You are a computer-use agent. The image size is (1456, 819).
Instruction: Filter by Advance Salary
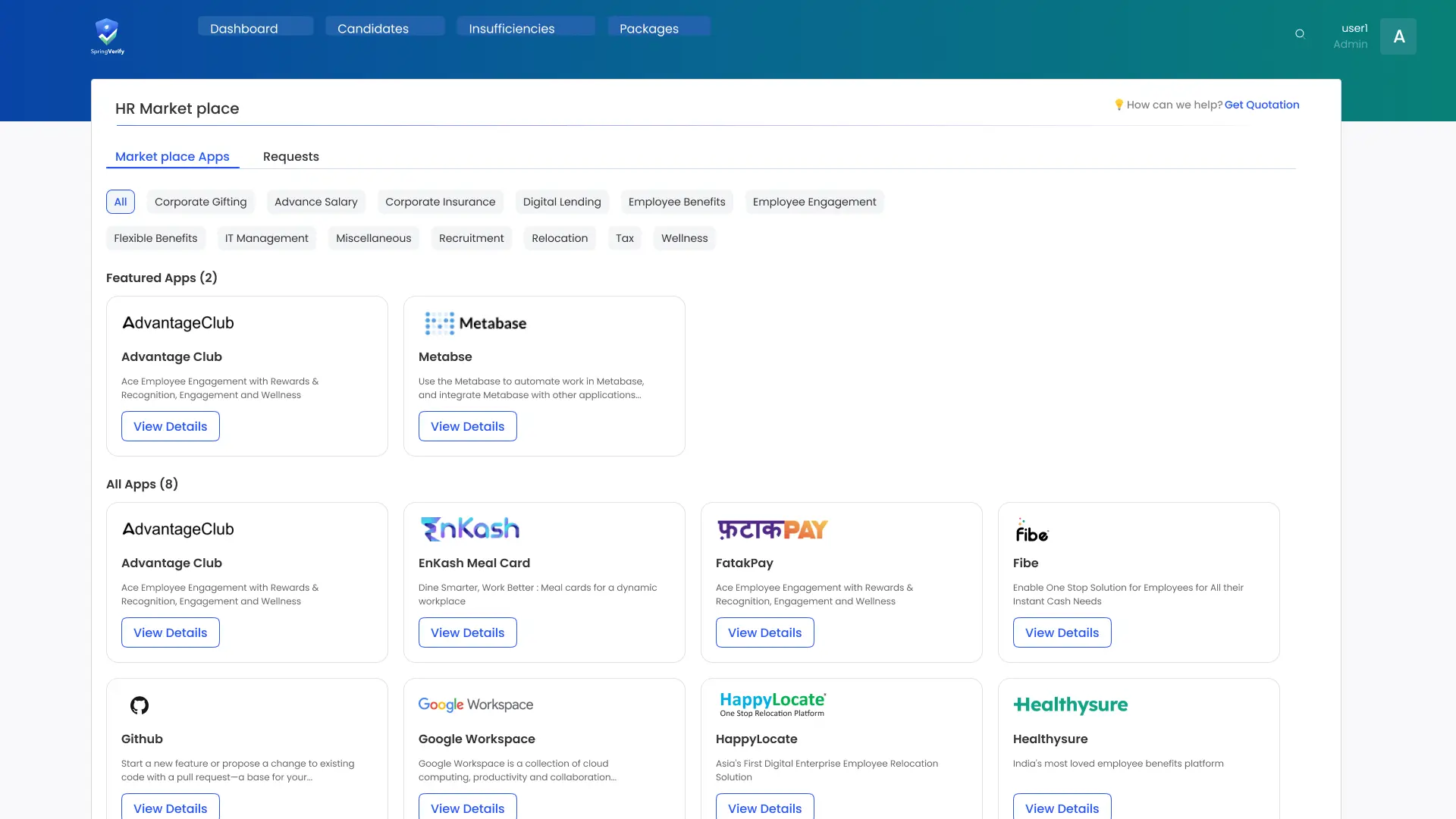[316, 202]
